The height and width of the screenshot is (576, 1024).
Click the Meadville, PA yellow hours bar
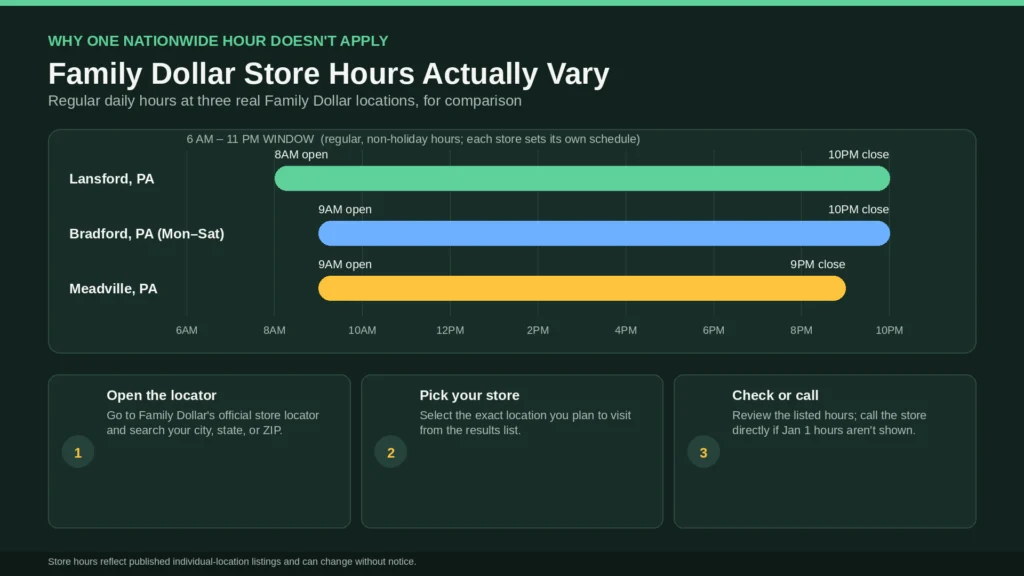point(582,288)
